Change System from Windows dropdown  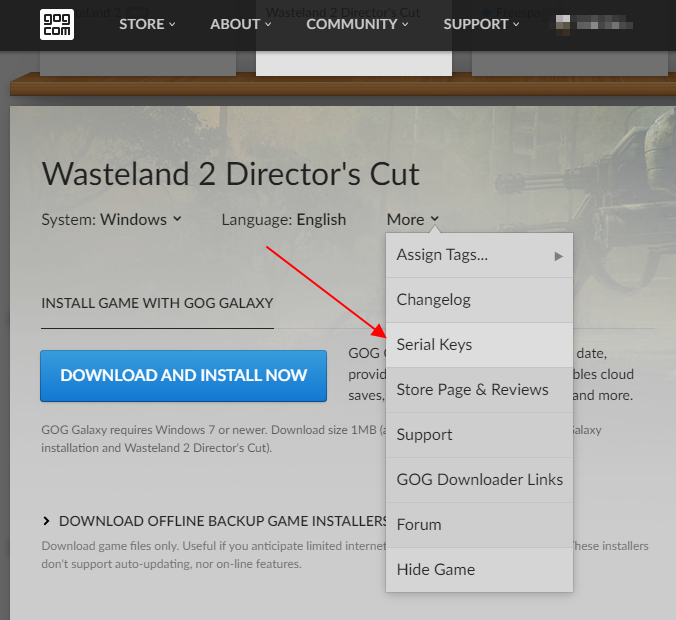pos(112,219)
